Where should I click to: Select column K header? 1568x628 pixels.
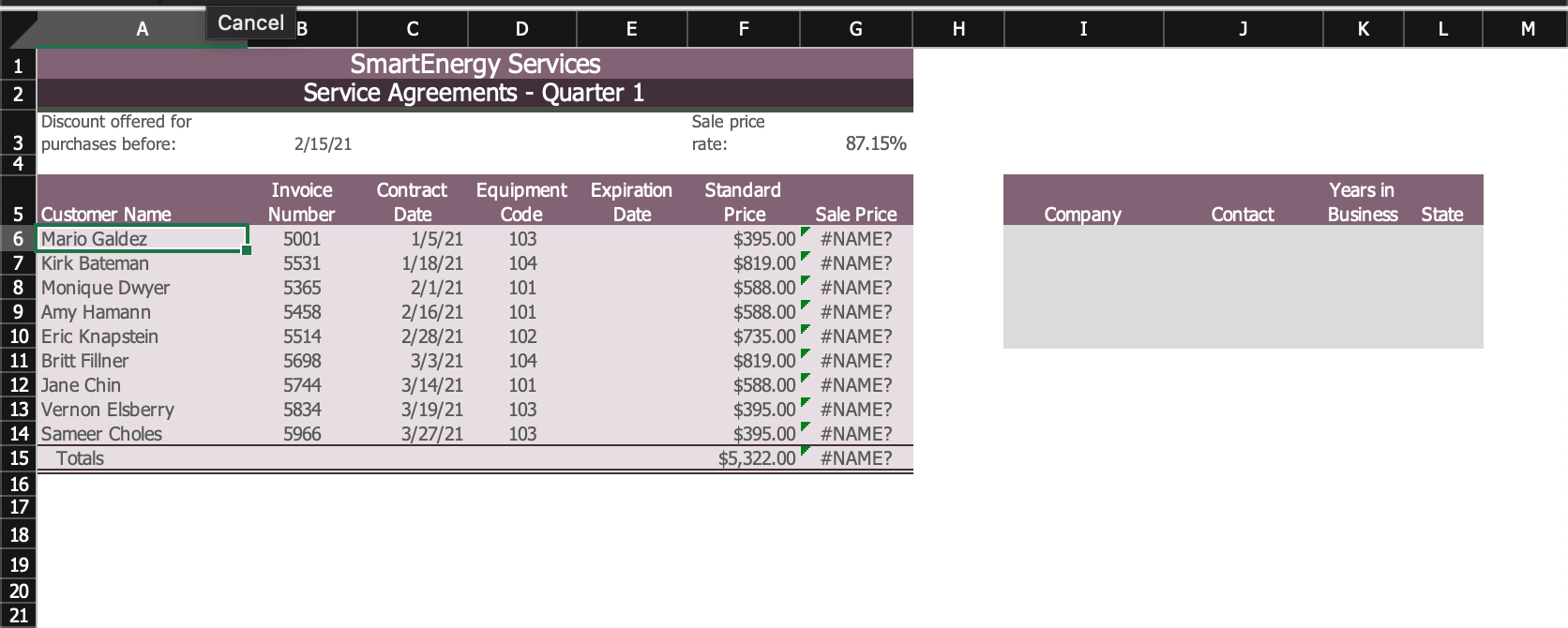1363,29
